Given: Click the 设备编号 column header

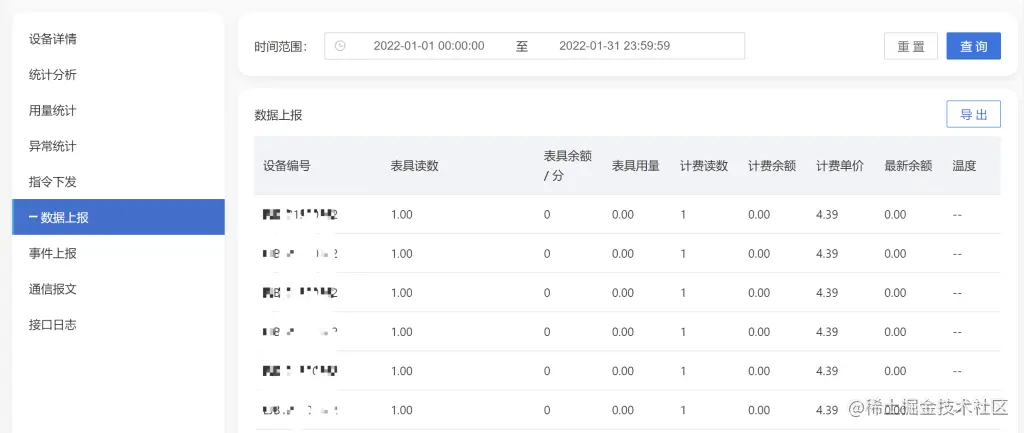Looking at the screenshot, I should tap(287, 166).
